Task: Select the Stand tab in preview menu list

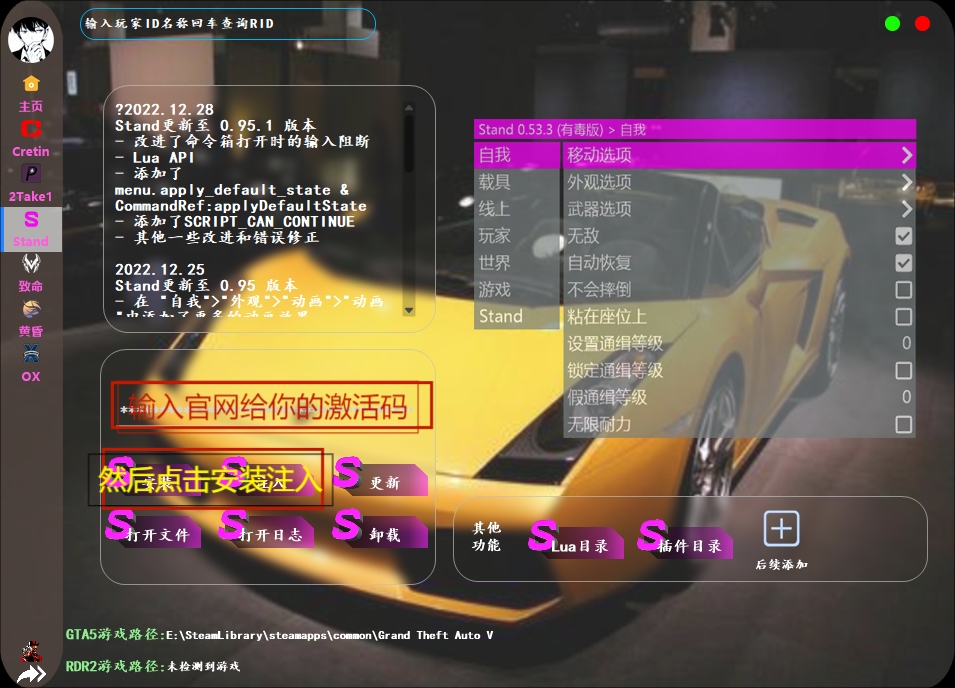Action: pos(516,317)
